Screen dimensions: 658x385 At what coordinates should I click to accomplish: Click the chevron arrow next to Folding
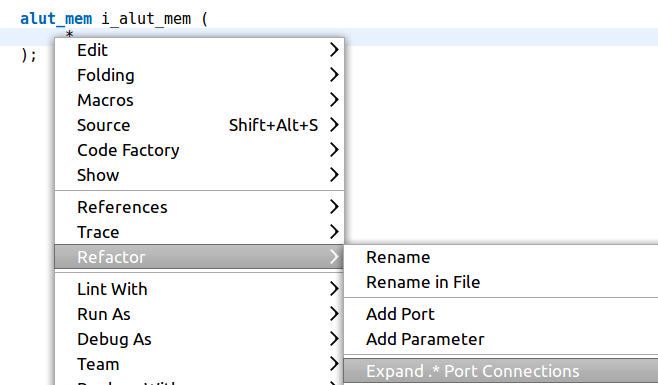tap(334, 75)
